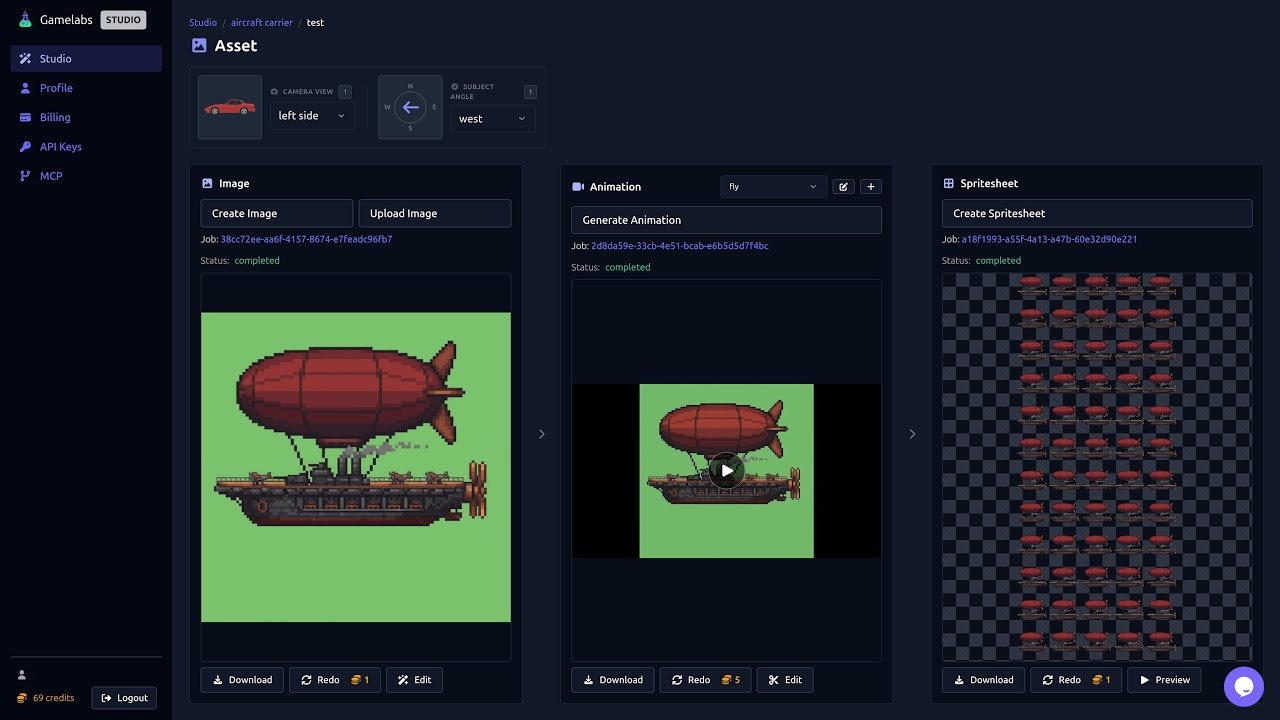Click the 69 credits indicator
Viewport: 1280px width, 720px height.
click(45, 697)
